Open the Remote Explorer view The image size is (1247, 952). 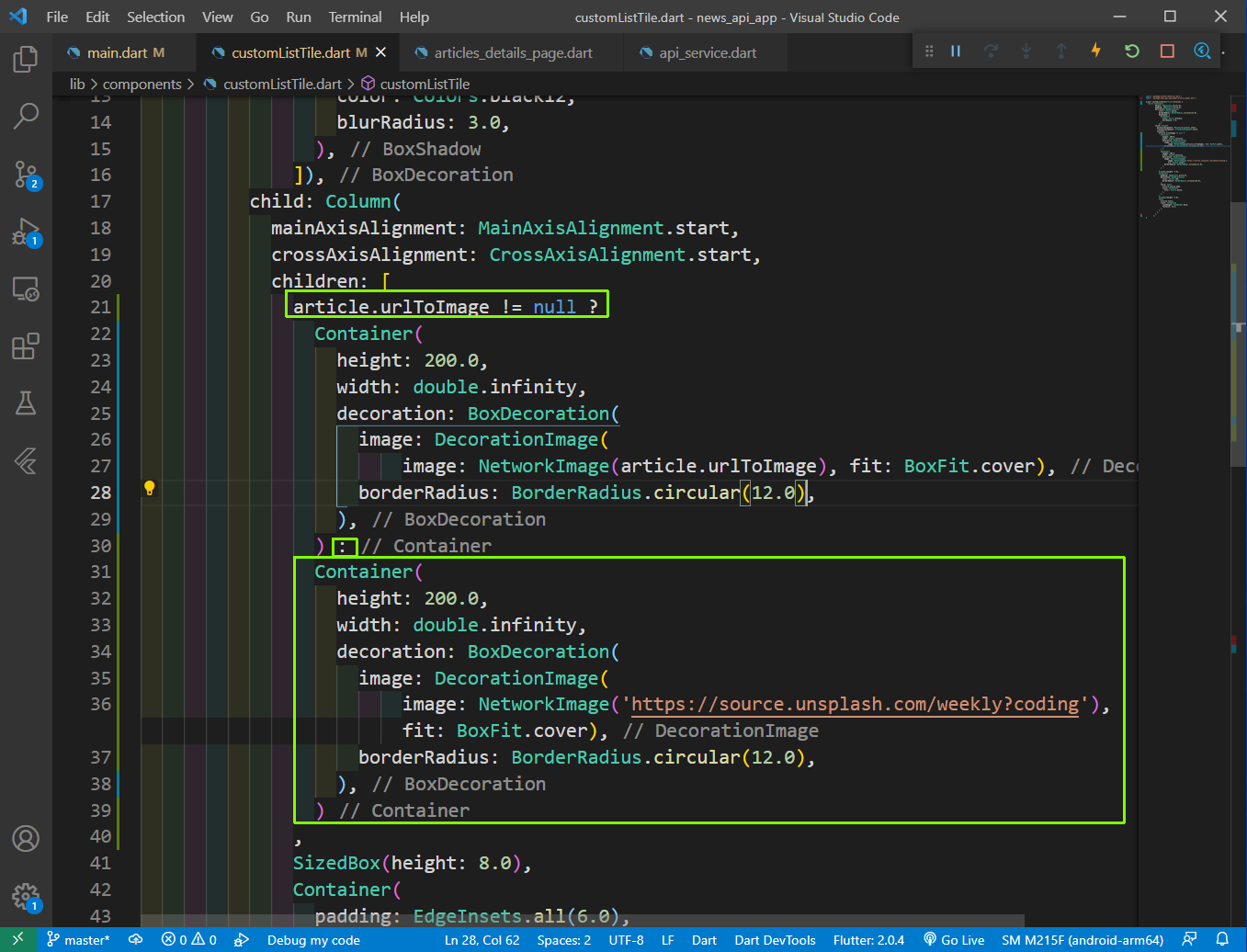click(26, 289)
